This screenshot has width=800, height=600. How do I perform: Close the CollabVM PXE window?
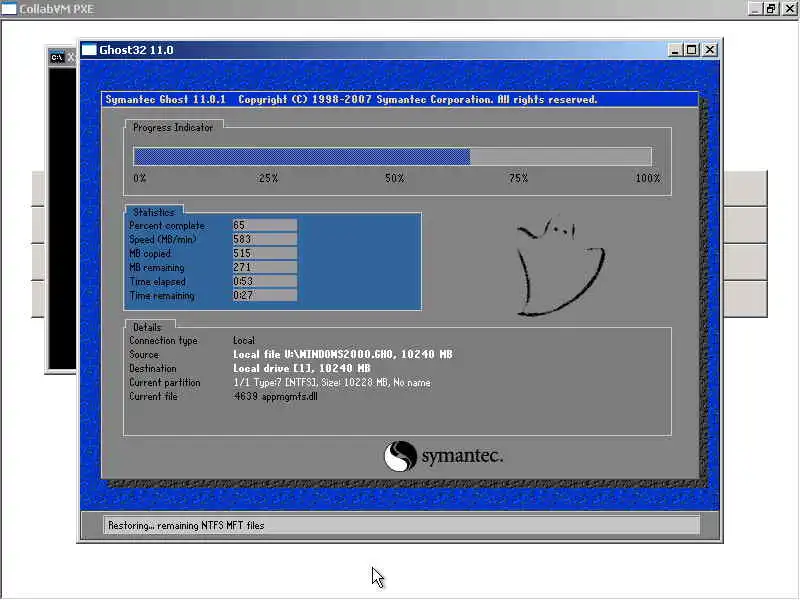(x=789, y=9)
